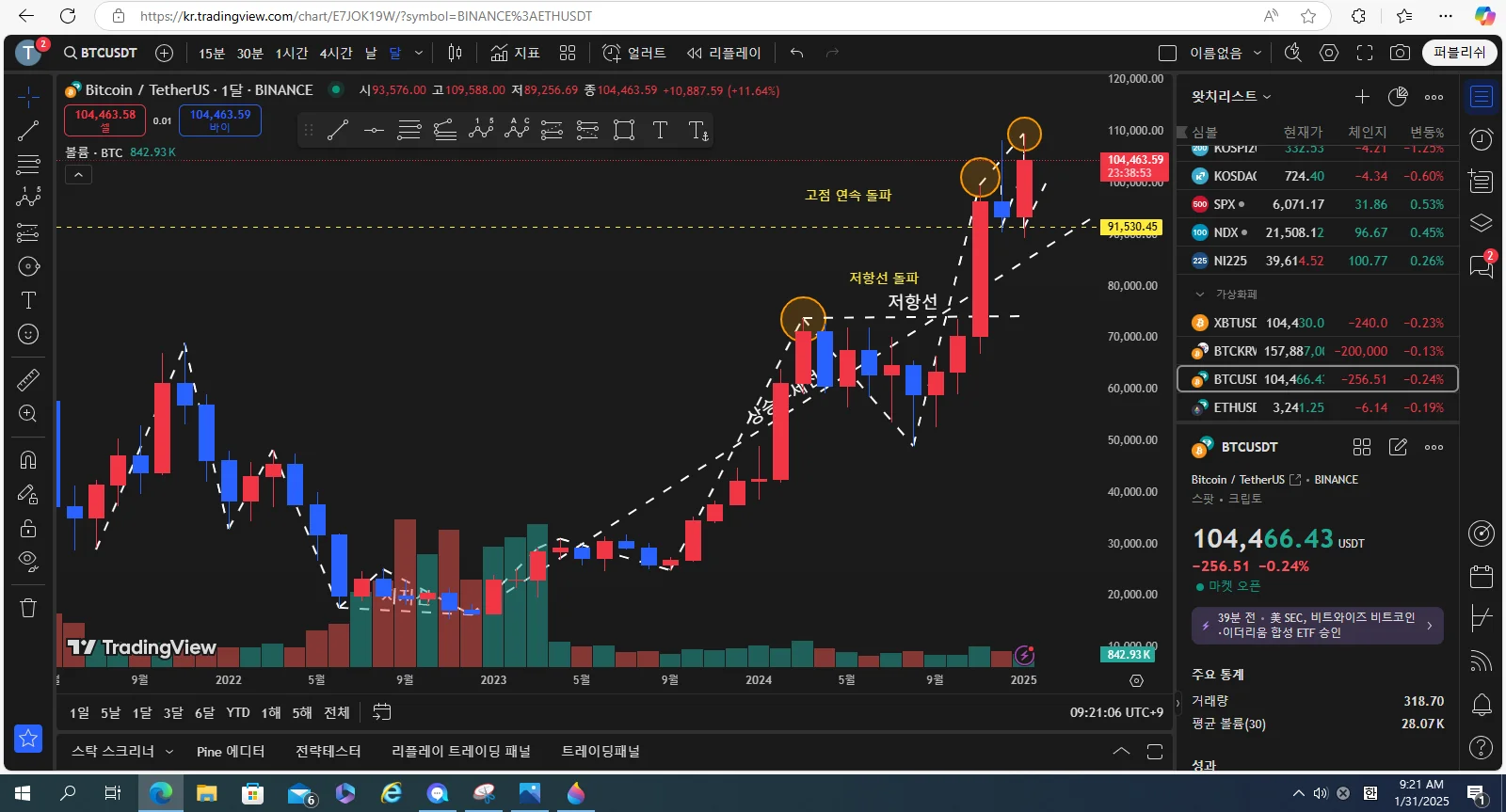
Task: Open the candle chart type menu
Action: tap(456, 53)
